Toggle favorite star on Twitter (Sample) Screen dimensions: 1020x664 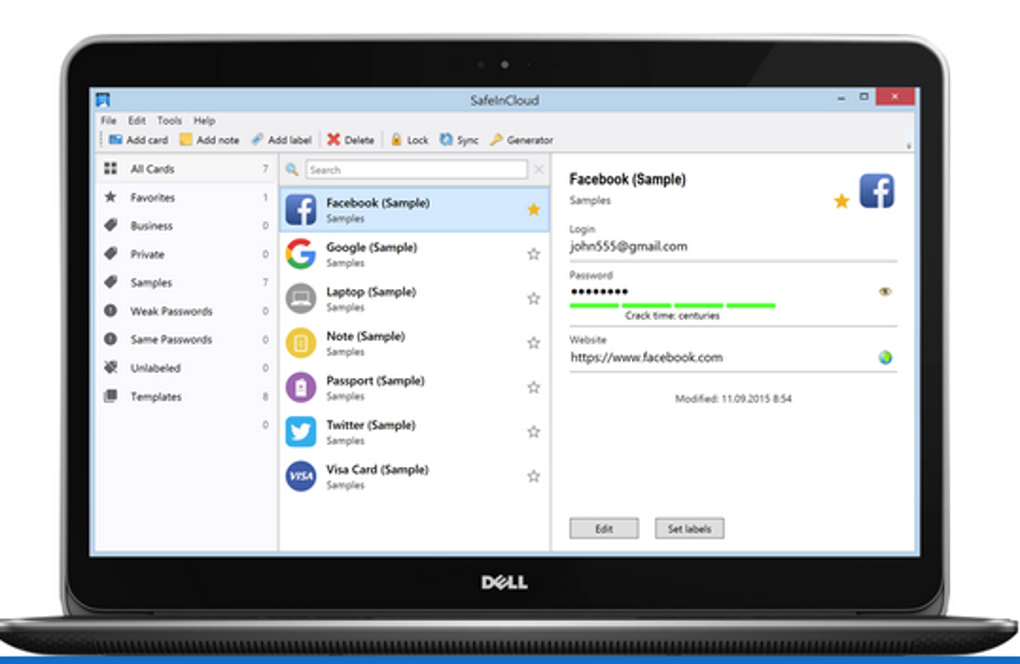click(x=533, y=432)
